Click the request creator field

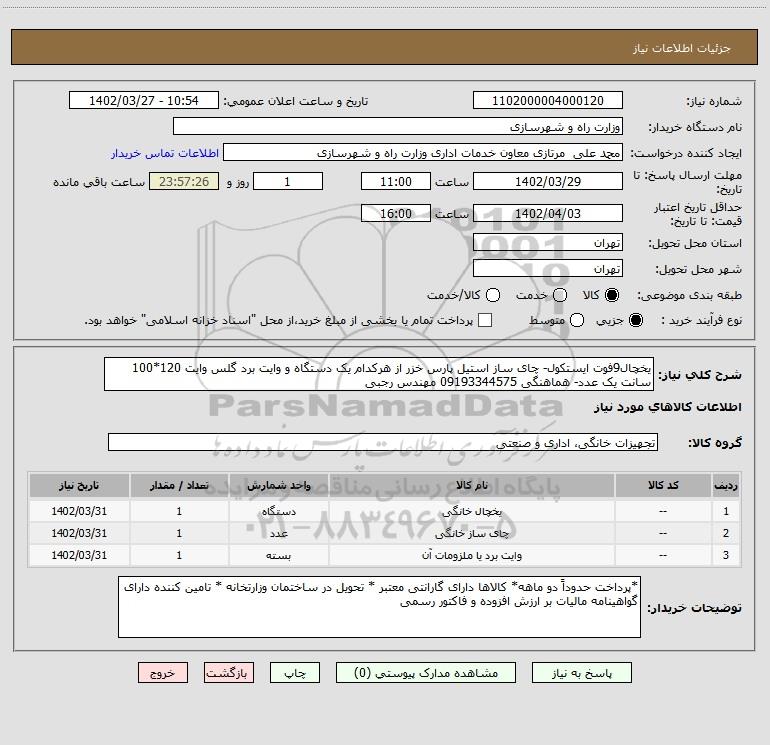tap(423, 153)
